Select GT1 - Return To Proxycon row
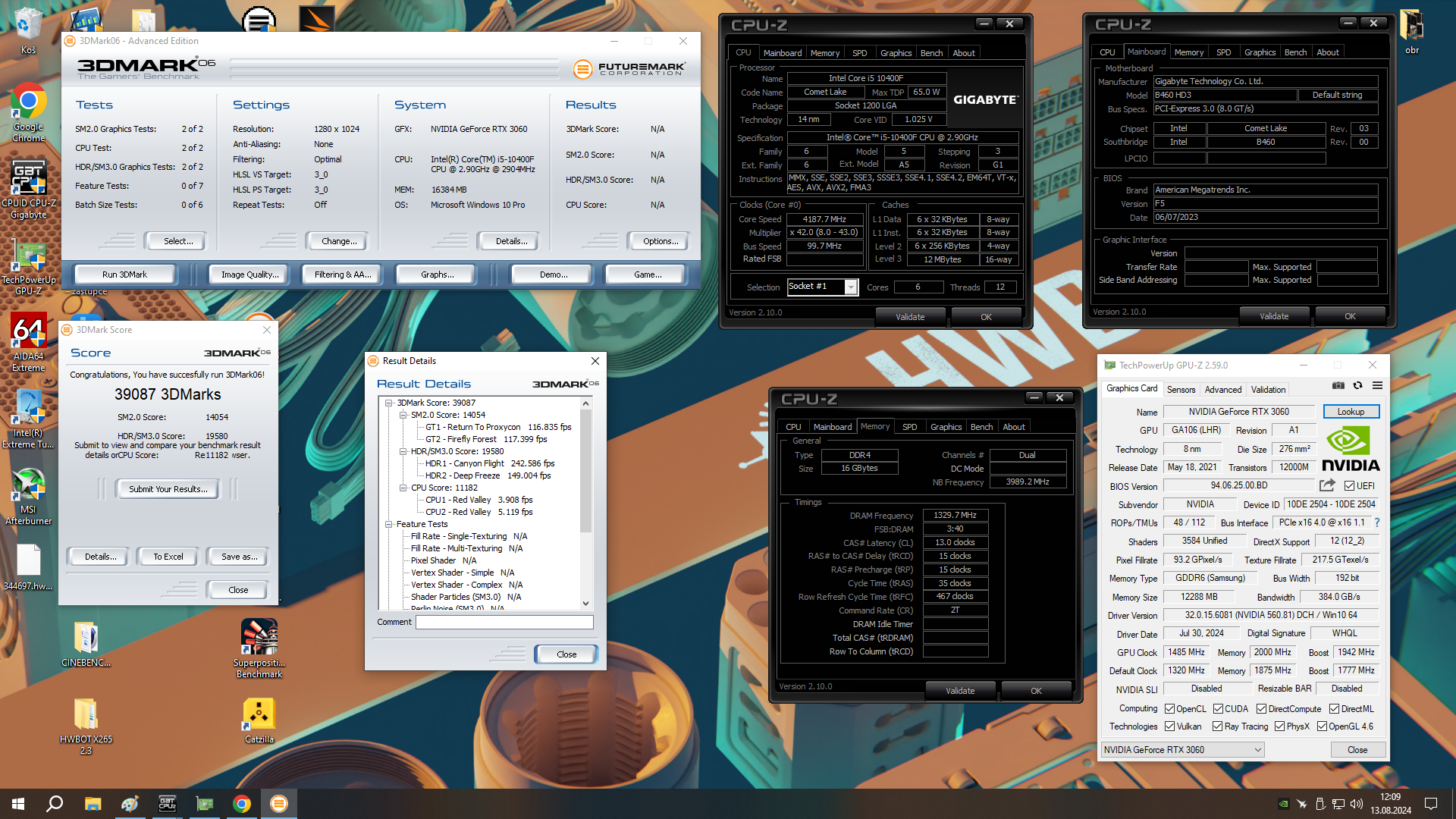 pyautogui.click(x=497, y=427)
